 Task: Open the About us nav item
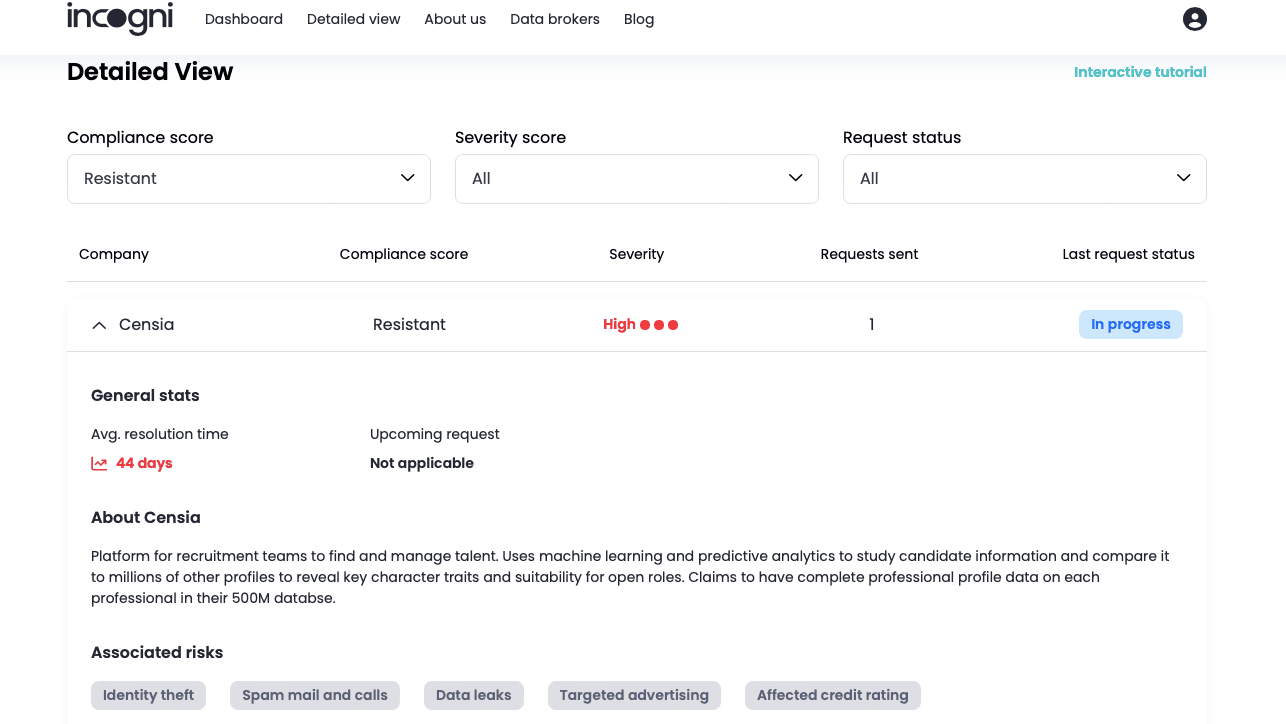click(455, 19)
